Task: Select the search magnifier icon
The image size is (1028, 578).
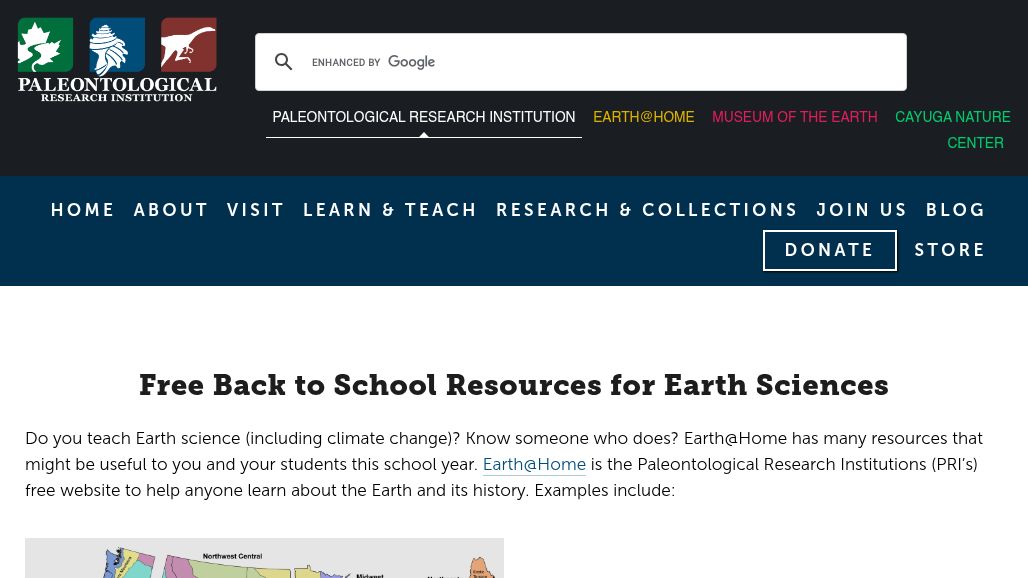Action: 284,61
